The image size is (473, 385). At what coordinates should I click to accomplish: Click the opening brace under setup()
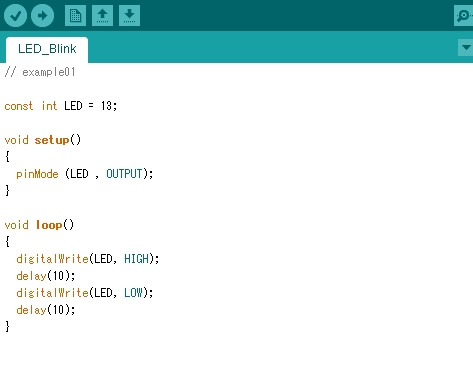[x=7, y=157]
